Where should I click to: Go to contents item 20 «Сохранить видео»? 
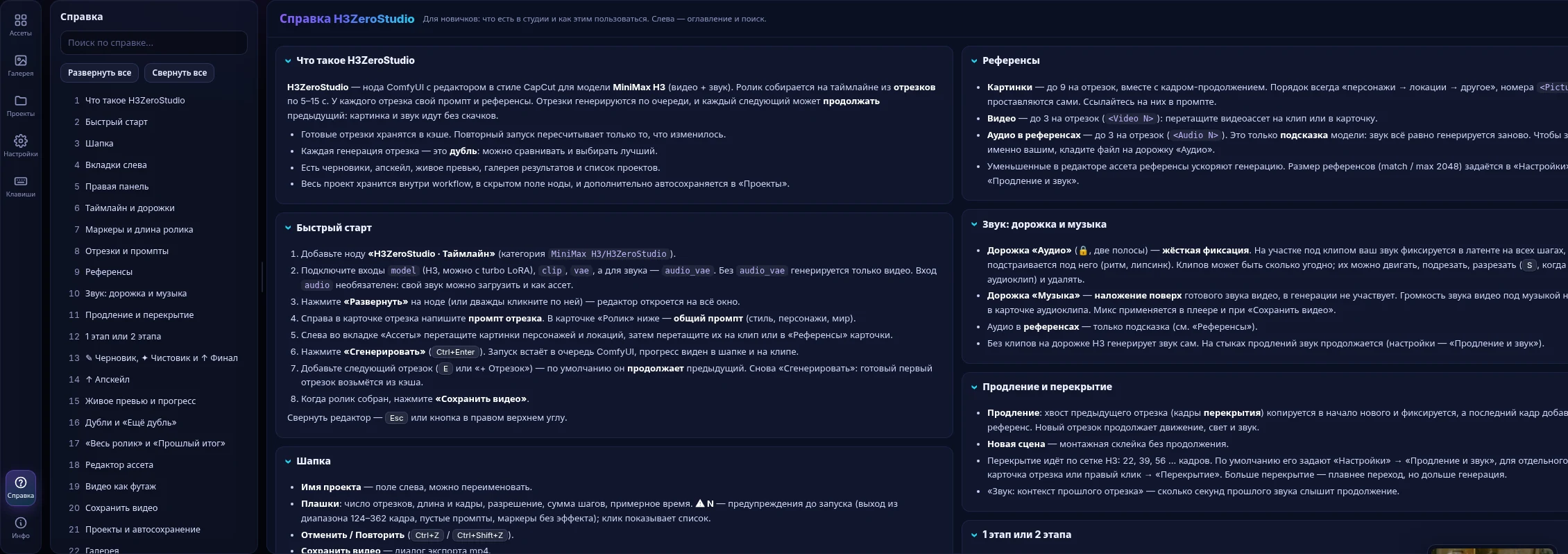tap(154, 508)
